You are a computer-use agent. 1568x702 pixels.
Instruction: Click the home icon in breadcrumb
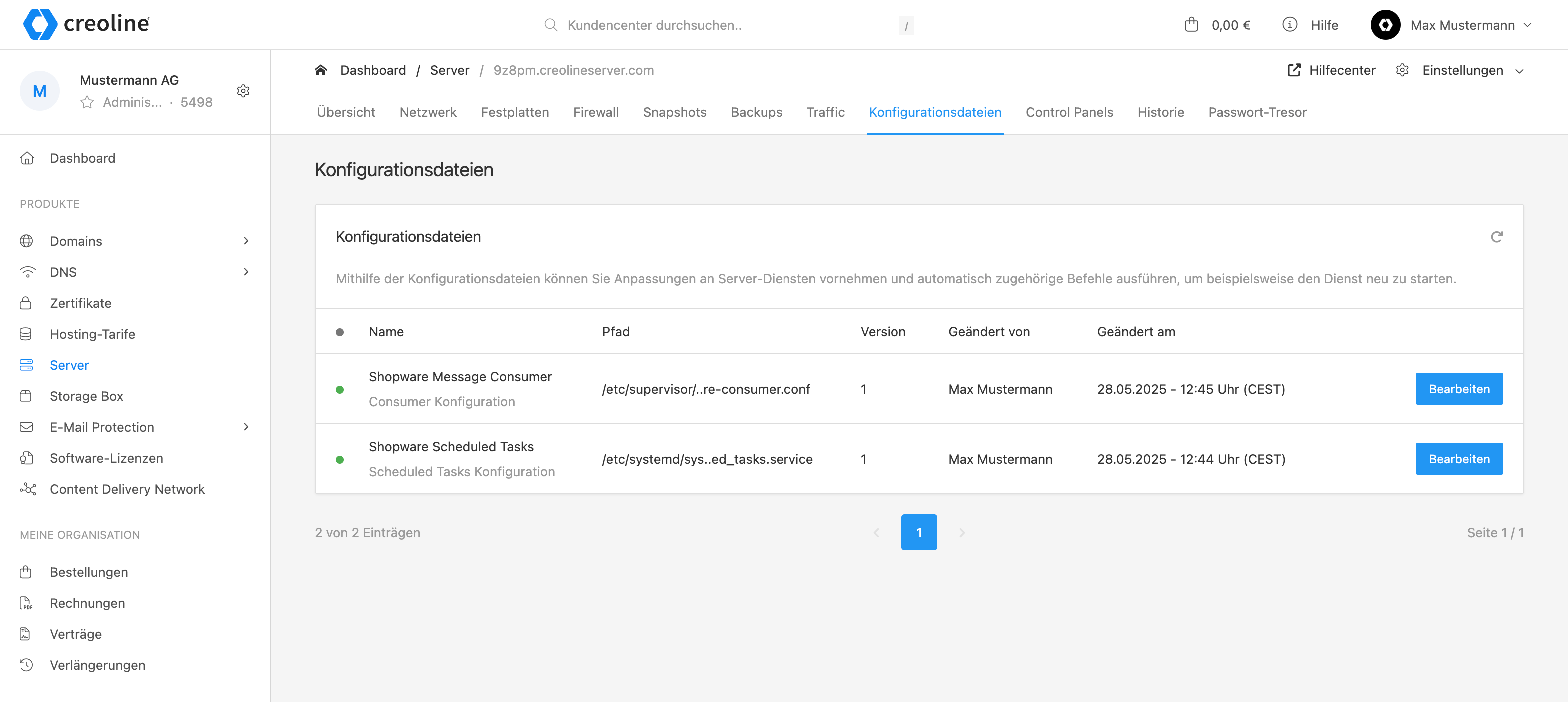pos(321,70)
